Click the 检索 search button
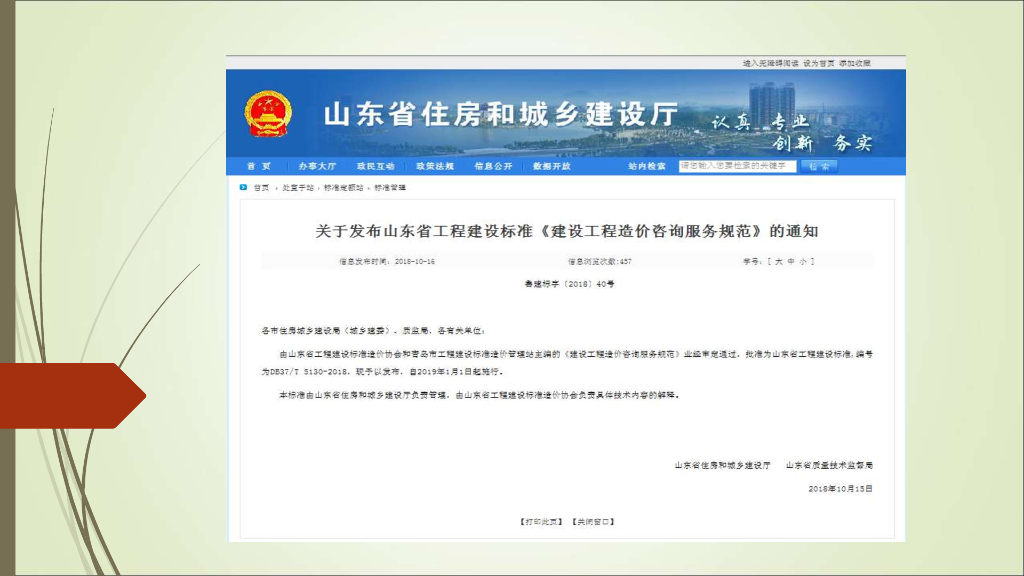Viewport: 1024px width, 576px height. (x=819, y=167)
